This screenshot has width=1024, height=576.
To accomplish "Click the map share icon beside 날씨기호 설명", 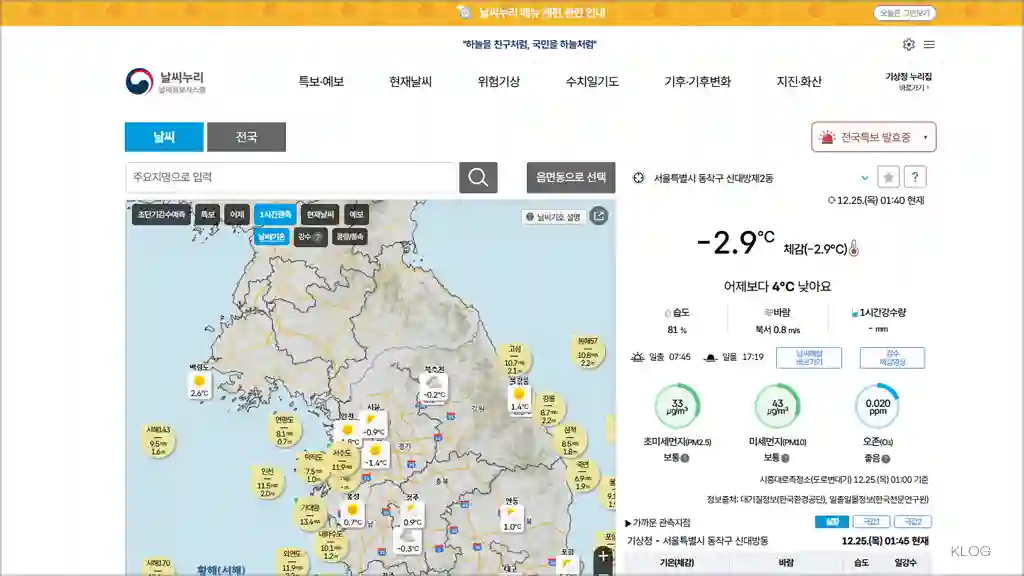I will (598, 216).
